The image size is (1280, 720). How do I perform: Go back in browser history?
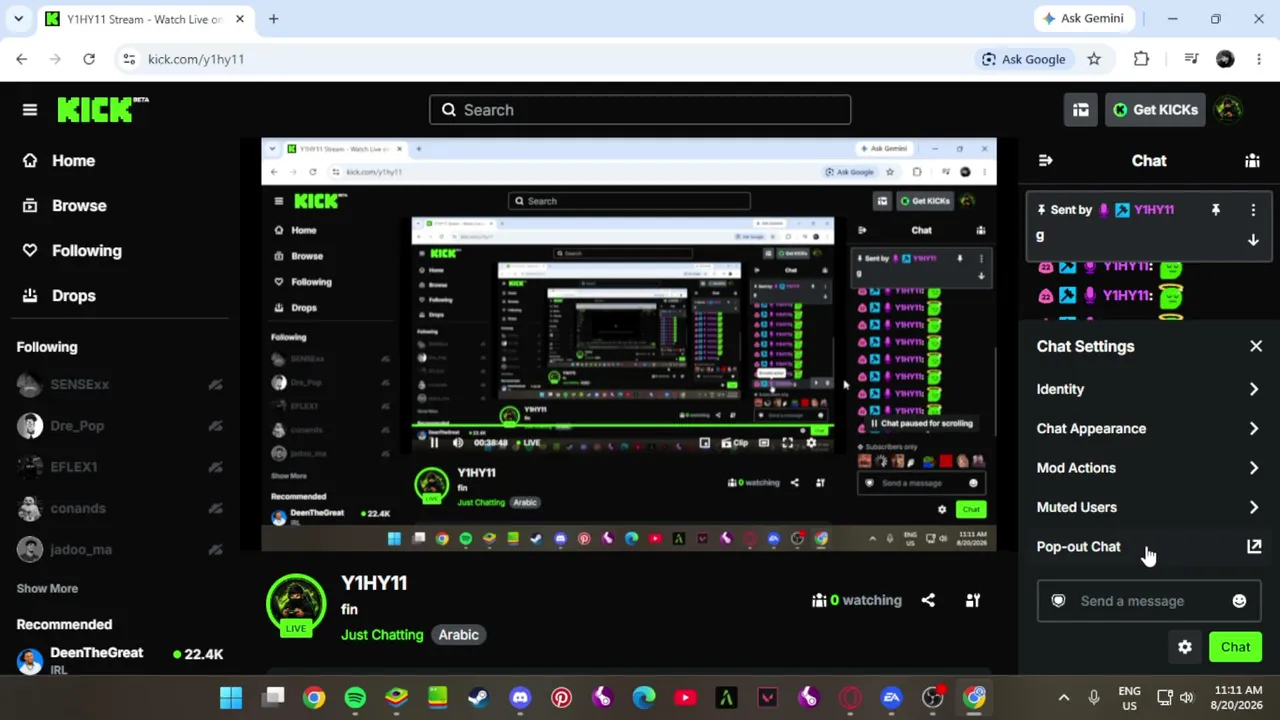22,59
